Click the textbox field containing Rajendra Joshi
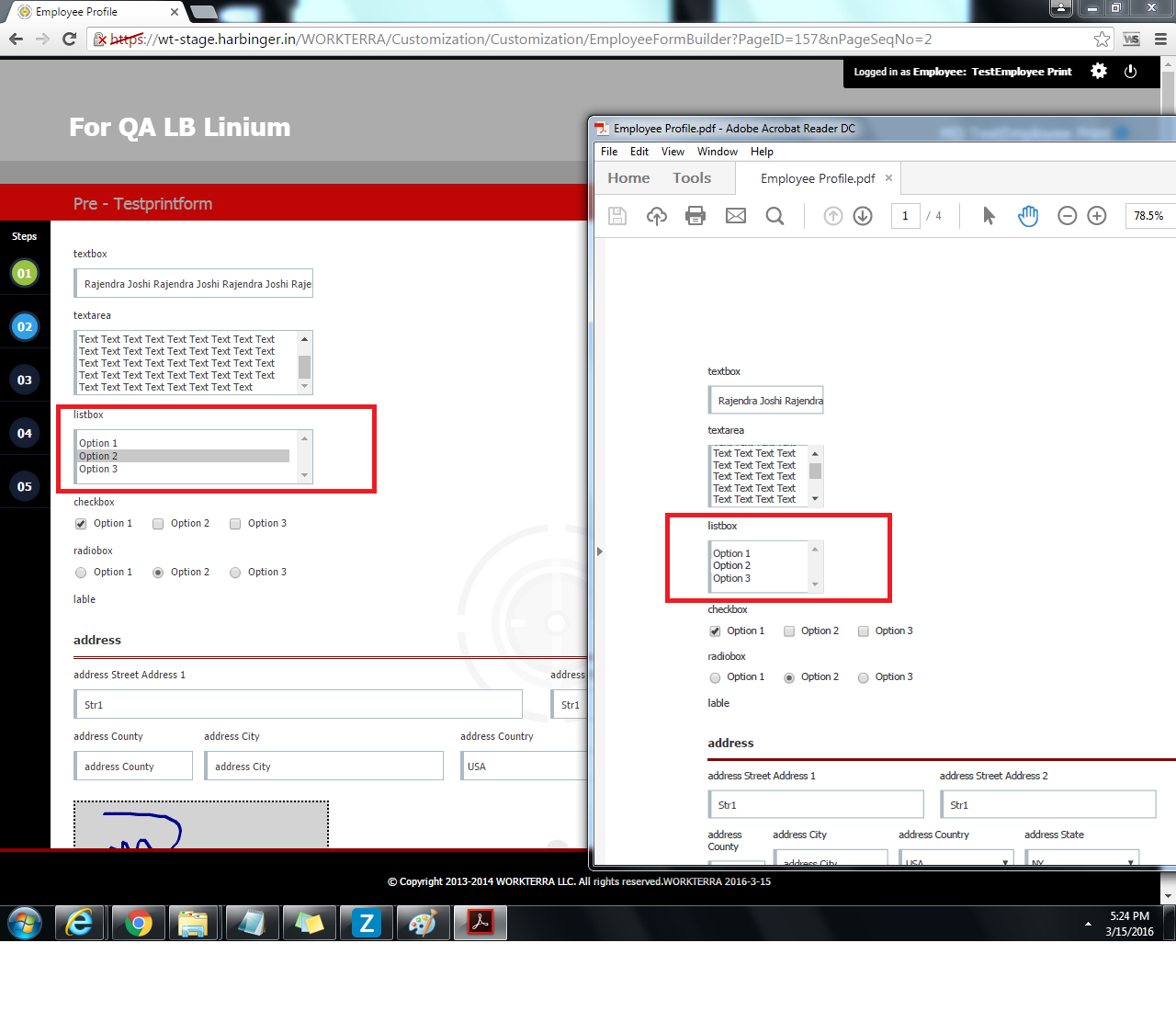1176x1011 pixels. pos(194,284)
